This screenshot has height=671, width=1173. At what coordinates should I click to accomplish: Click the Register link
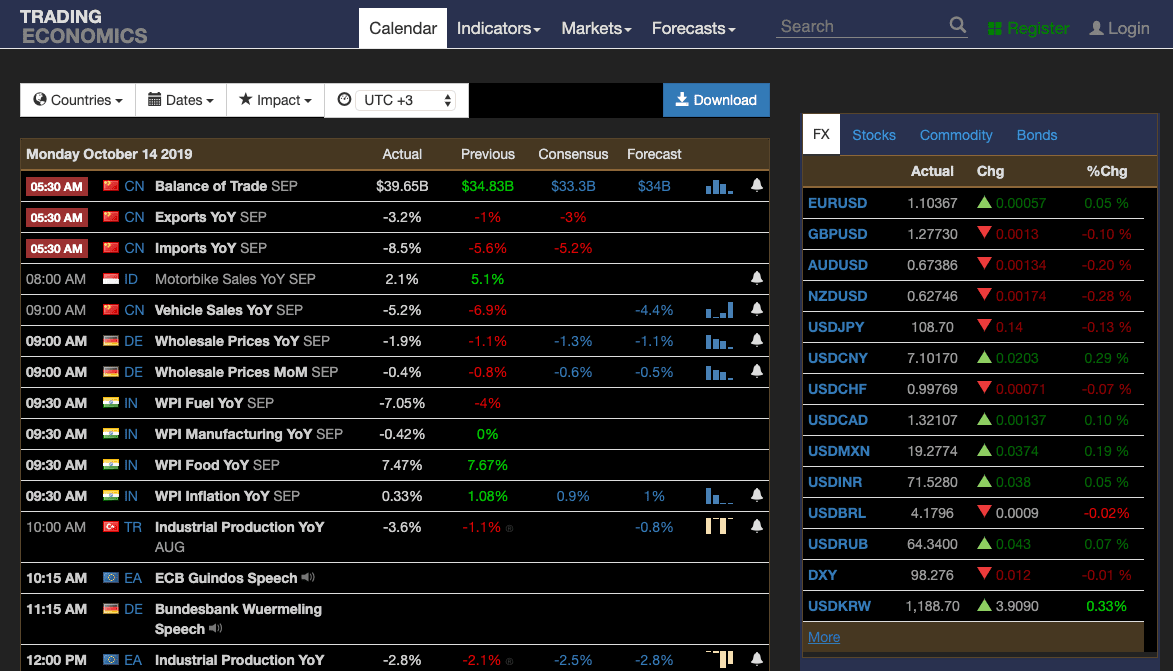(1029, 28)
